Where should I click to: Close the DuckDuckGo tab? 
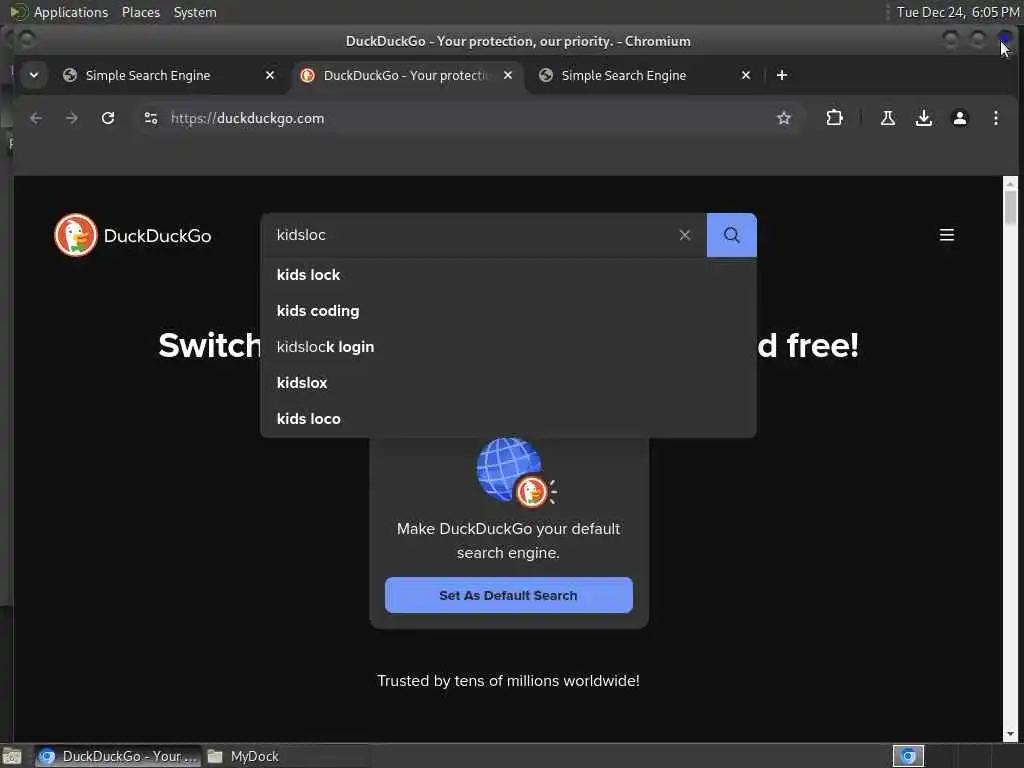tap(507, 75)
